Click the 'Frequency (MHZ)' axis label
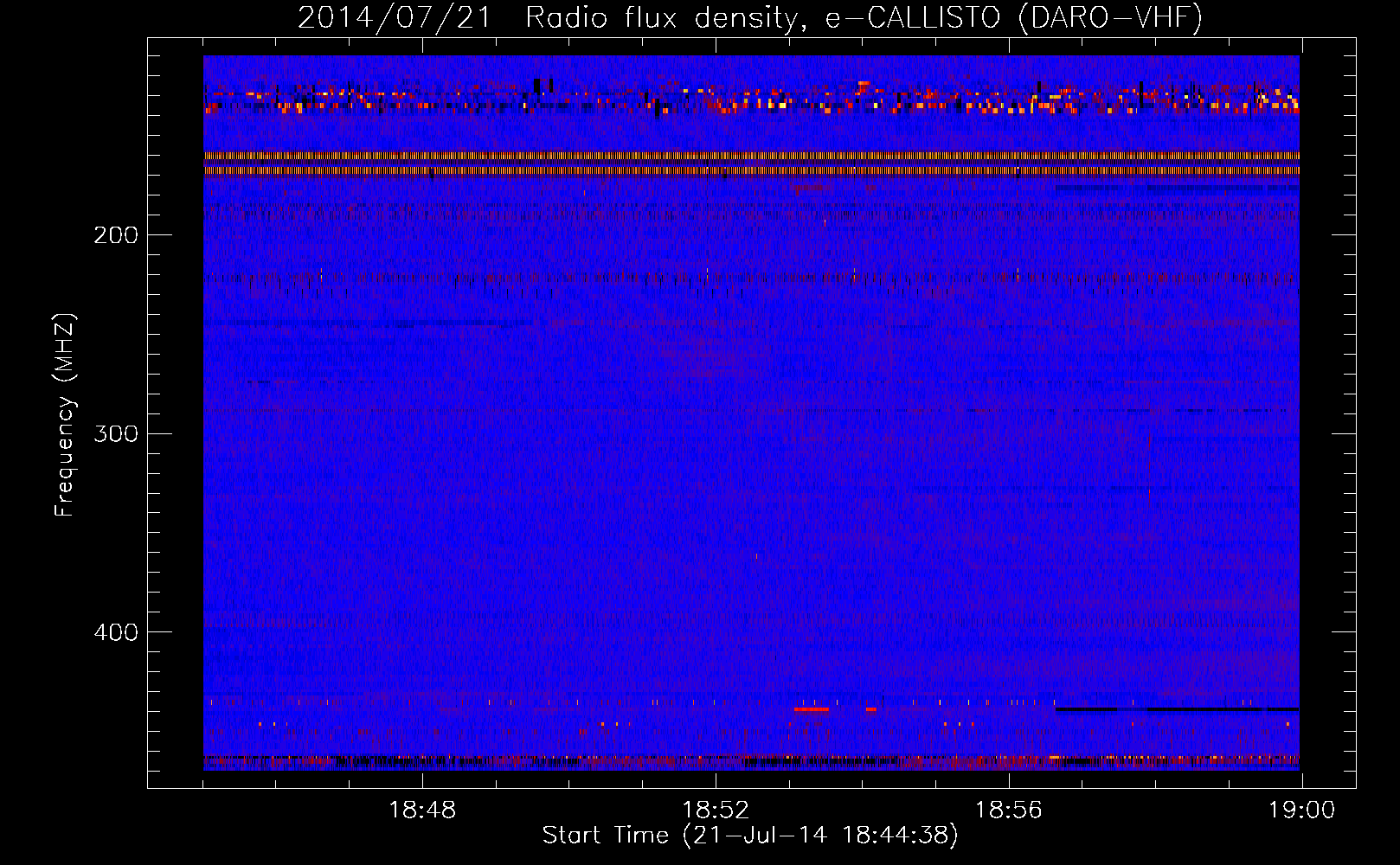Image resolution: width=1400 pixels, height=865 pixels. (x=65, y=415)
